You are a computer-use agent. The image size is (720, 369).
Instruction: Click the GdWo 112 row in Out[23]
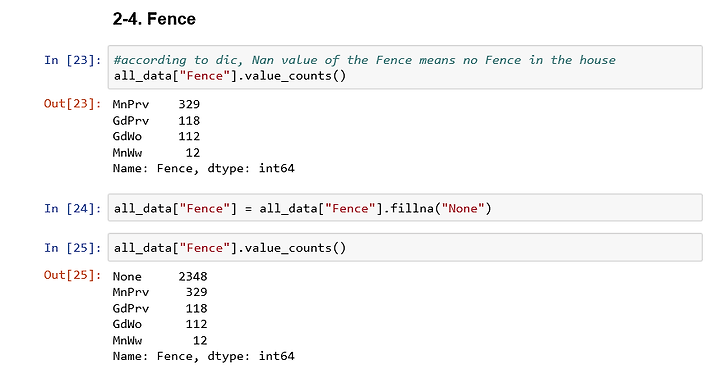(156, 136)
